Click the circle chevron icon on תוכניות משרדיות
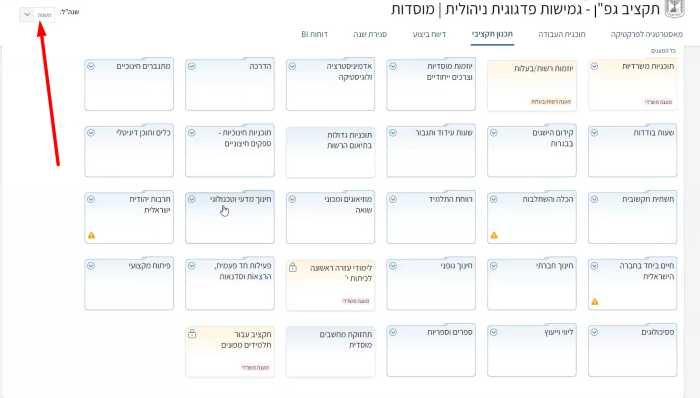Screen dimensions: 700x398 (x=594, y=66)
